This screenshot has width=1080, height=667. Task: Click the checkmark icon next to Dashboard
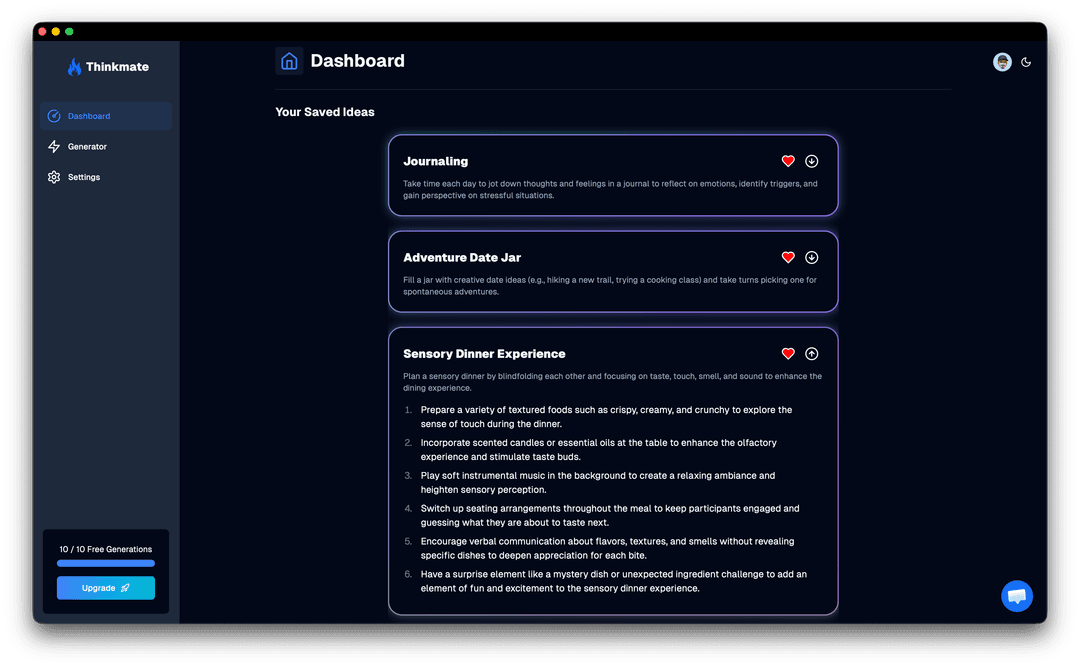click(x=54, y=116)
